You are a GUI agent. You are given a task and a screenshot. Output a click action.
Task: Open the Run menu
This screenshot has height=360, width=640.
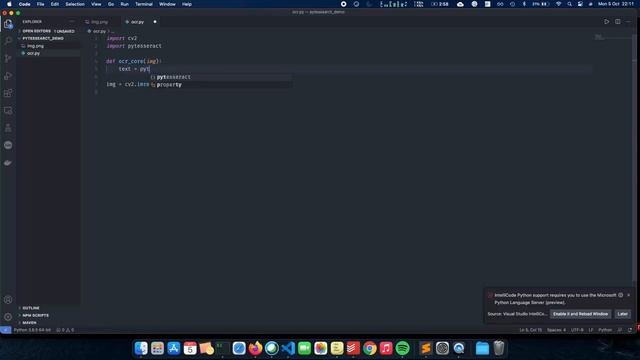pyautogui.click(x=124, y=4)
